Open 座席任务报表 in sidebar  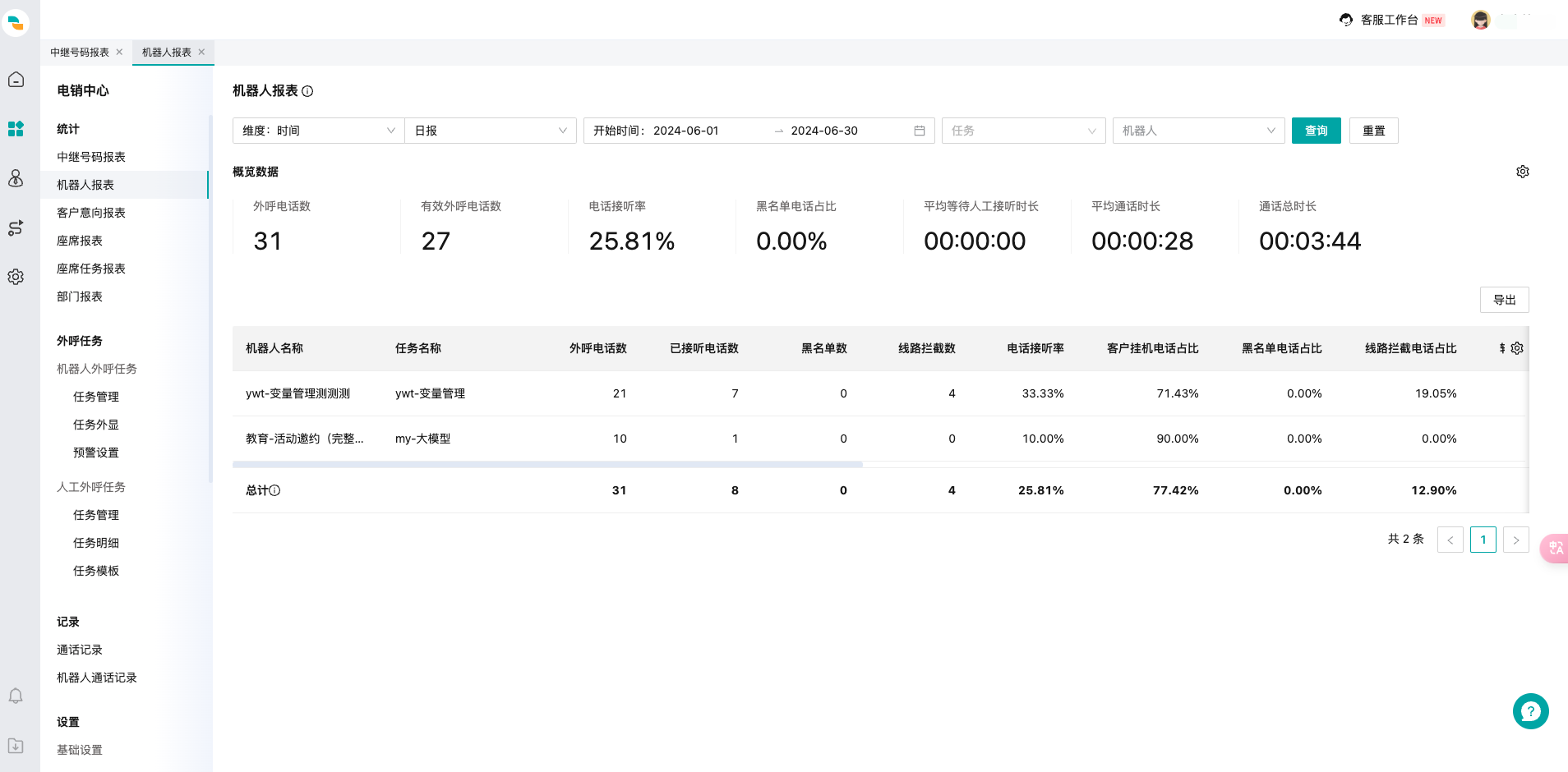[x=91, y=269]
